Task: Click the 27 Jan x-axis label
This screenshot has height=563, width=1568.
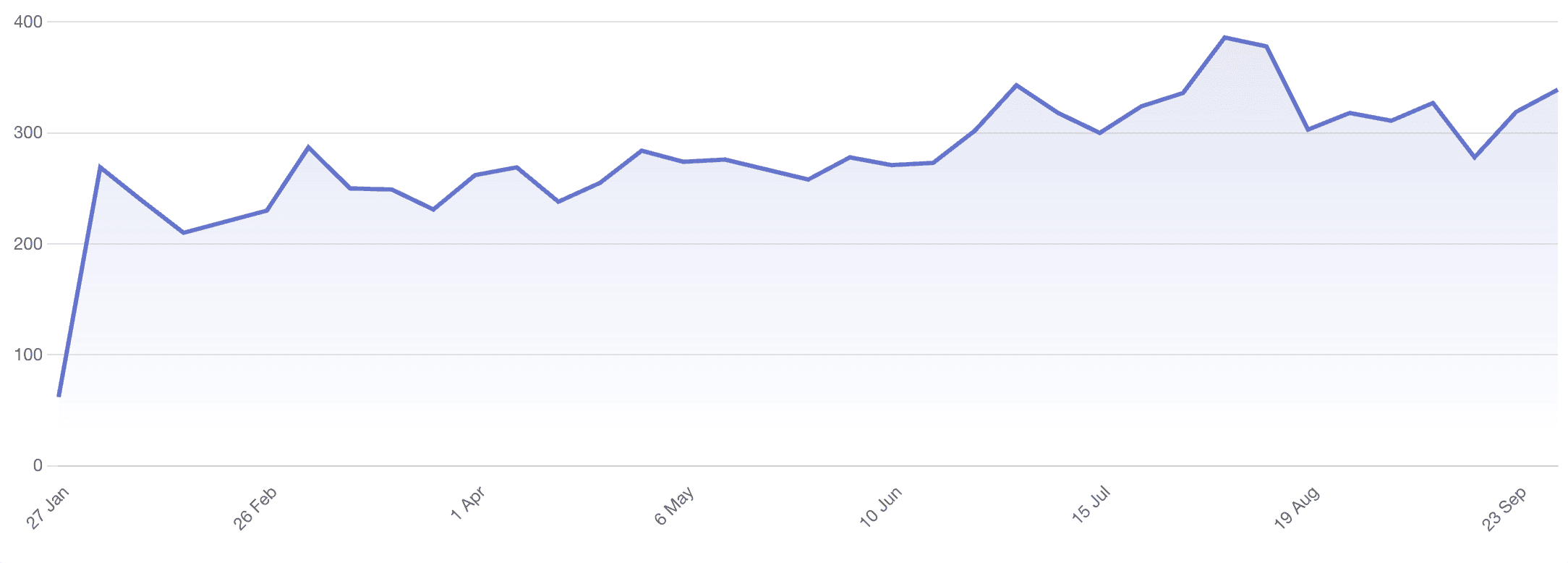Action: pyautogui.click(x=48, y=508)
